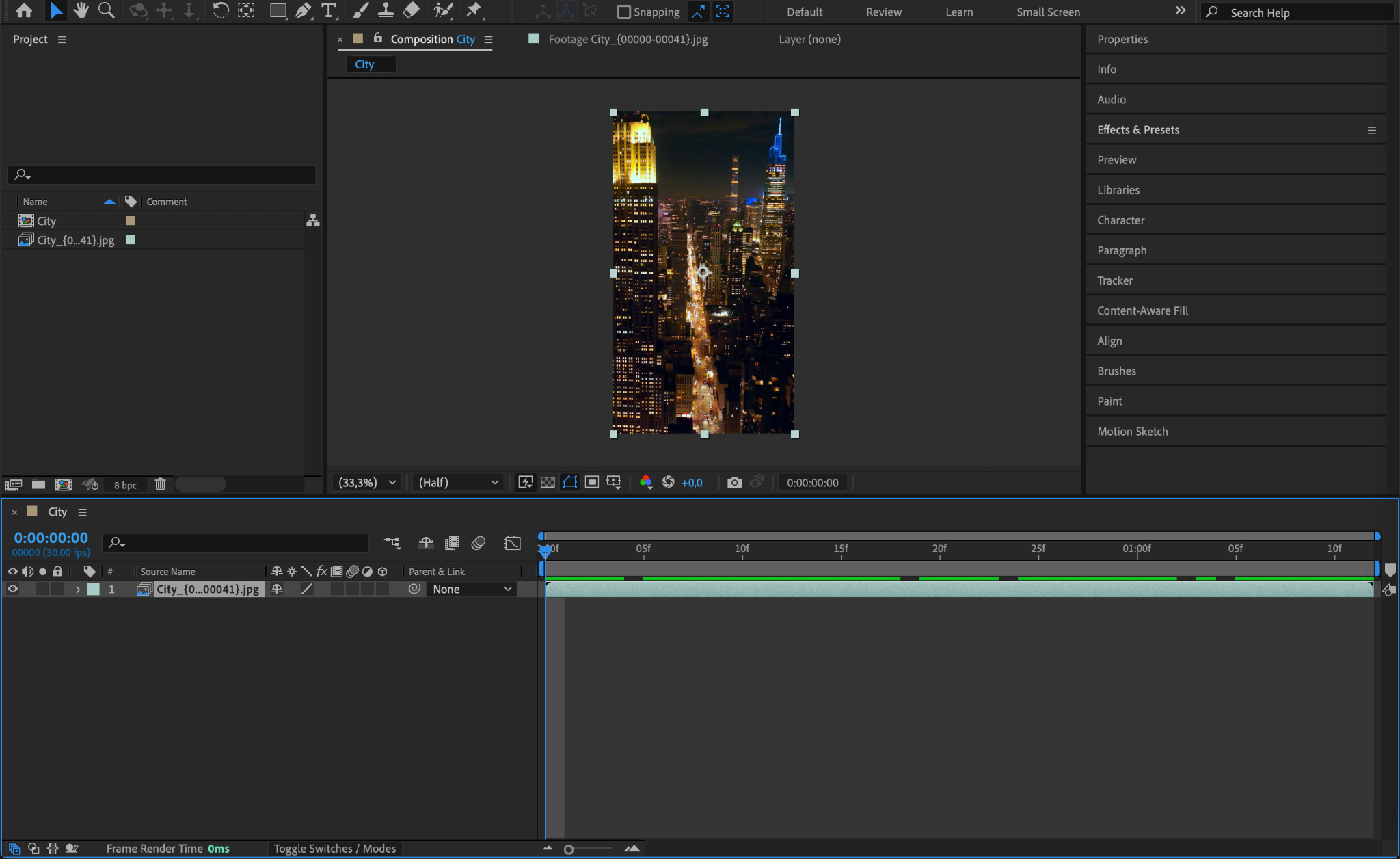Screen dimensions: 1400x859
Task: Click the timeline zoom slider handle
Action: 569,849
